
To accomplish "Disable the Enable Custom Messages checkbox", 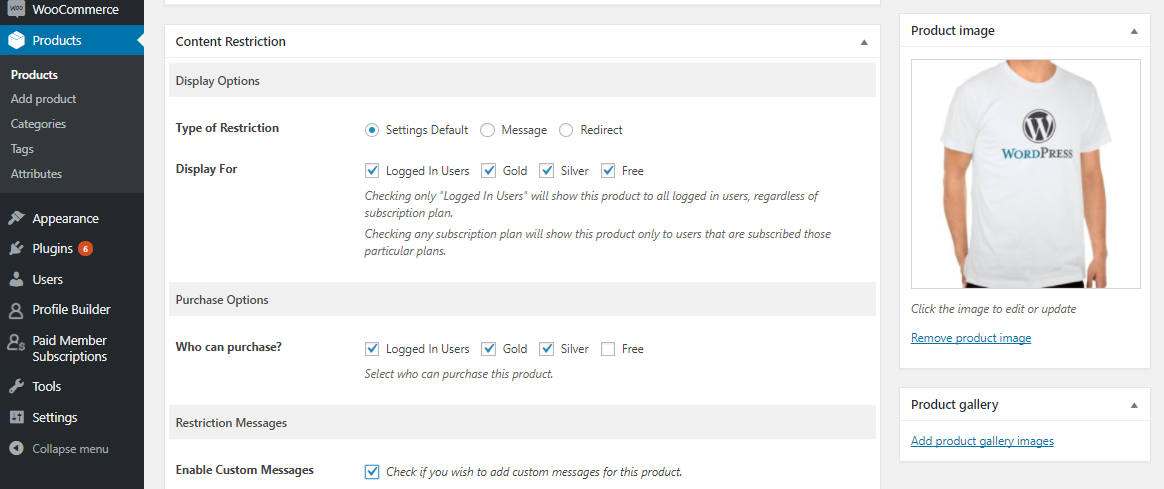I will coord(372,471).
